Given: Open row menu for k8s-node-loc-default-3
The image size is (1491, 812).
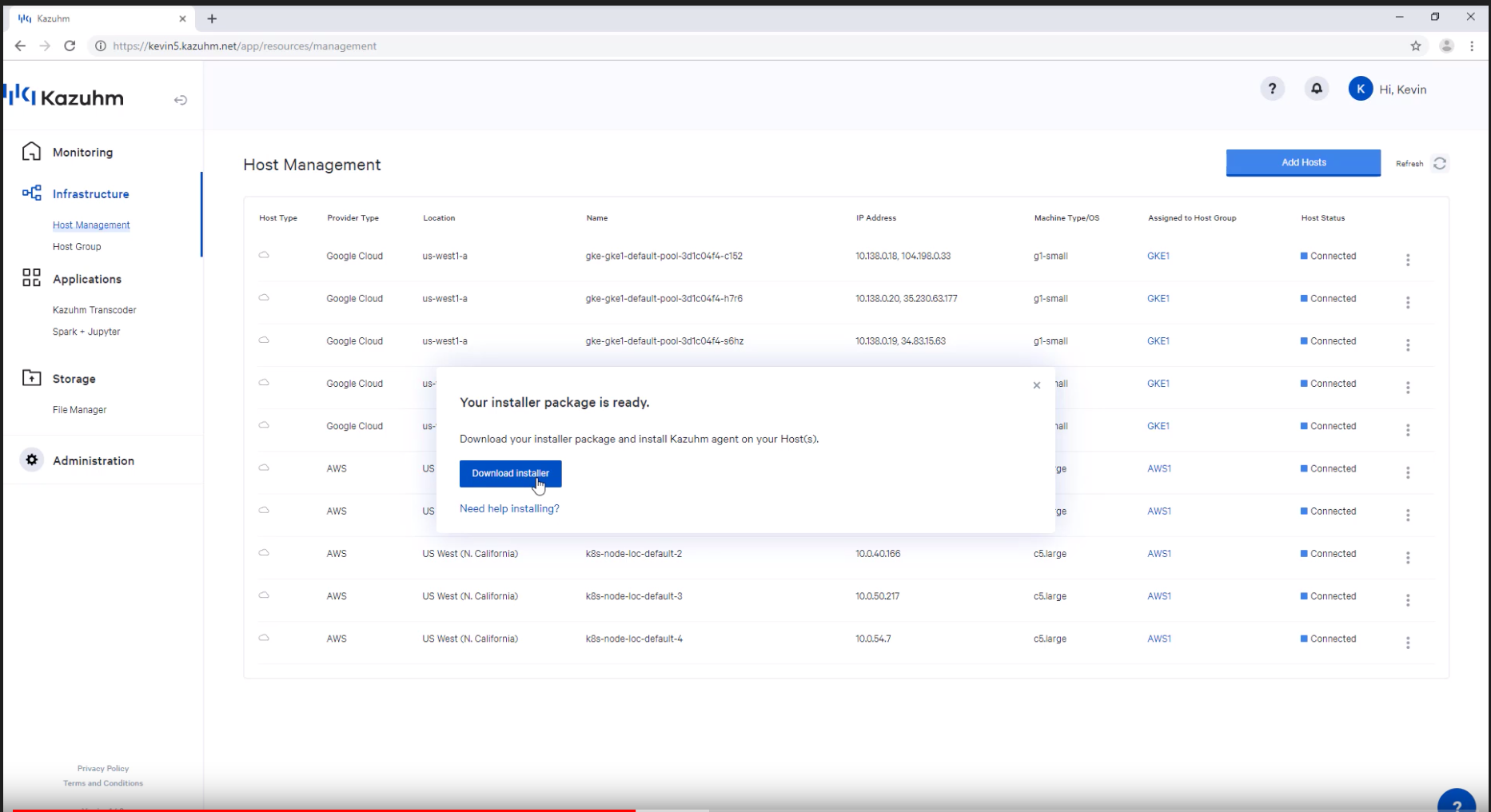Looking at the screenshot, I should coord(1408,599).
